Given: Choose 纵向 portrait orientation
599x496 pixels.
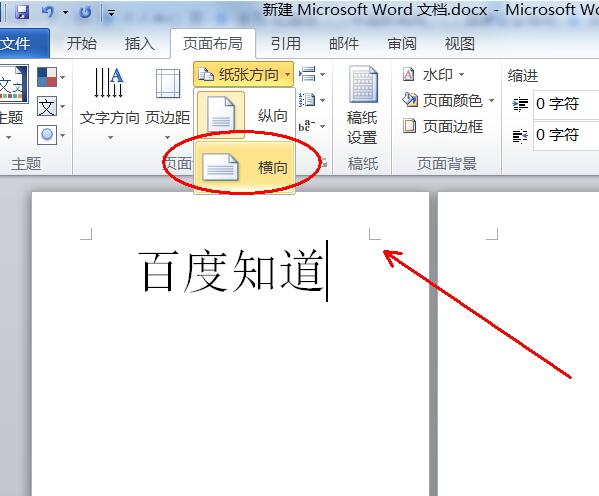Looking at the screenshot, I should click(x=244, y=115).
